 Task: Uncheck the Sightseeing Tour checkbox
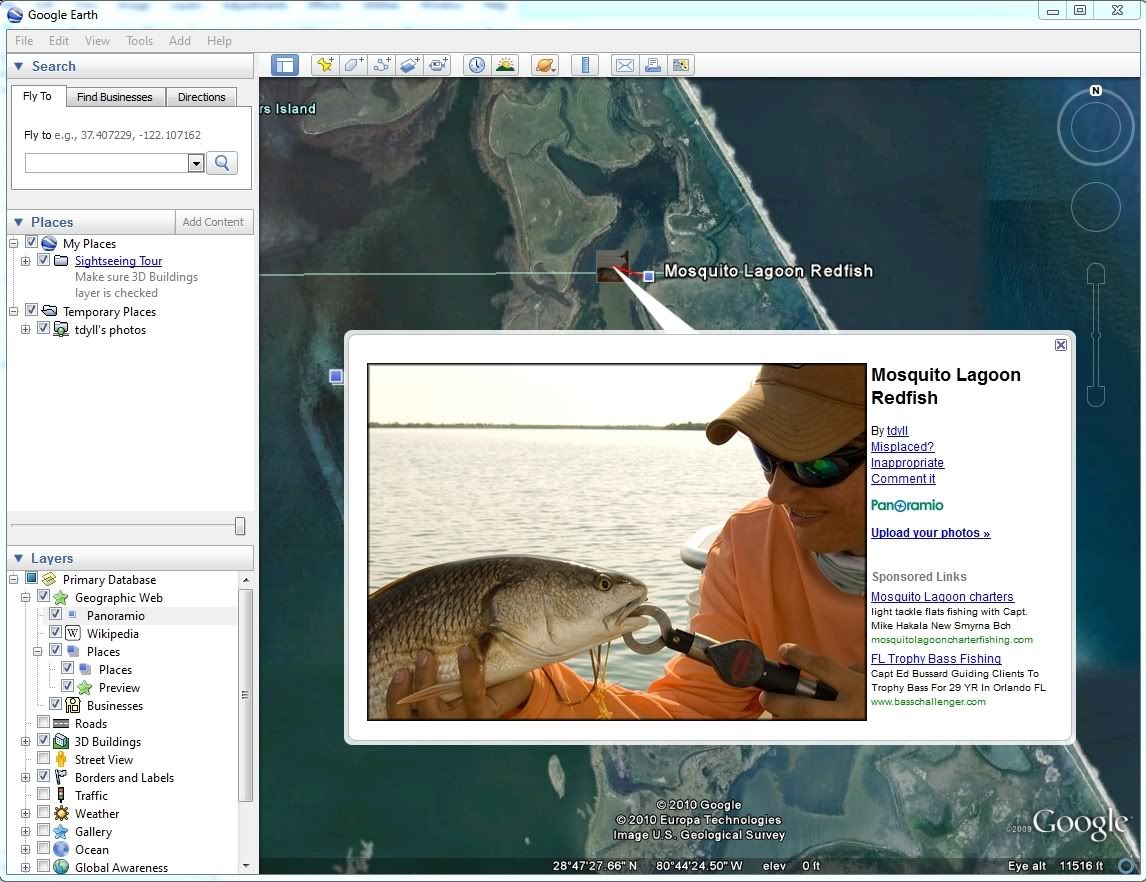point(44,259)
